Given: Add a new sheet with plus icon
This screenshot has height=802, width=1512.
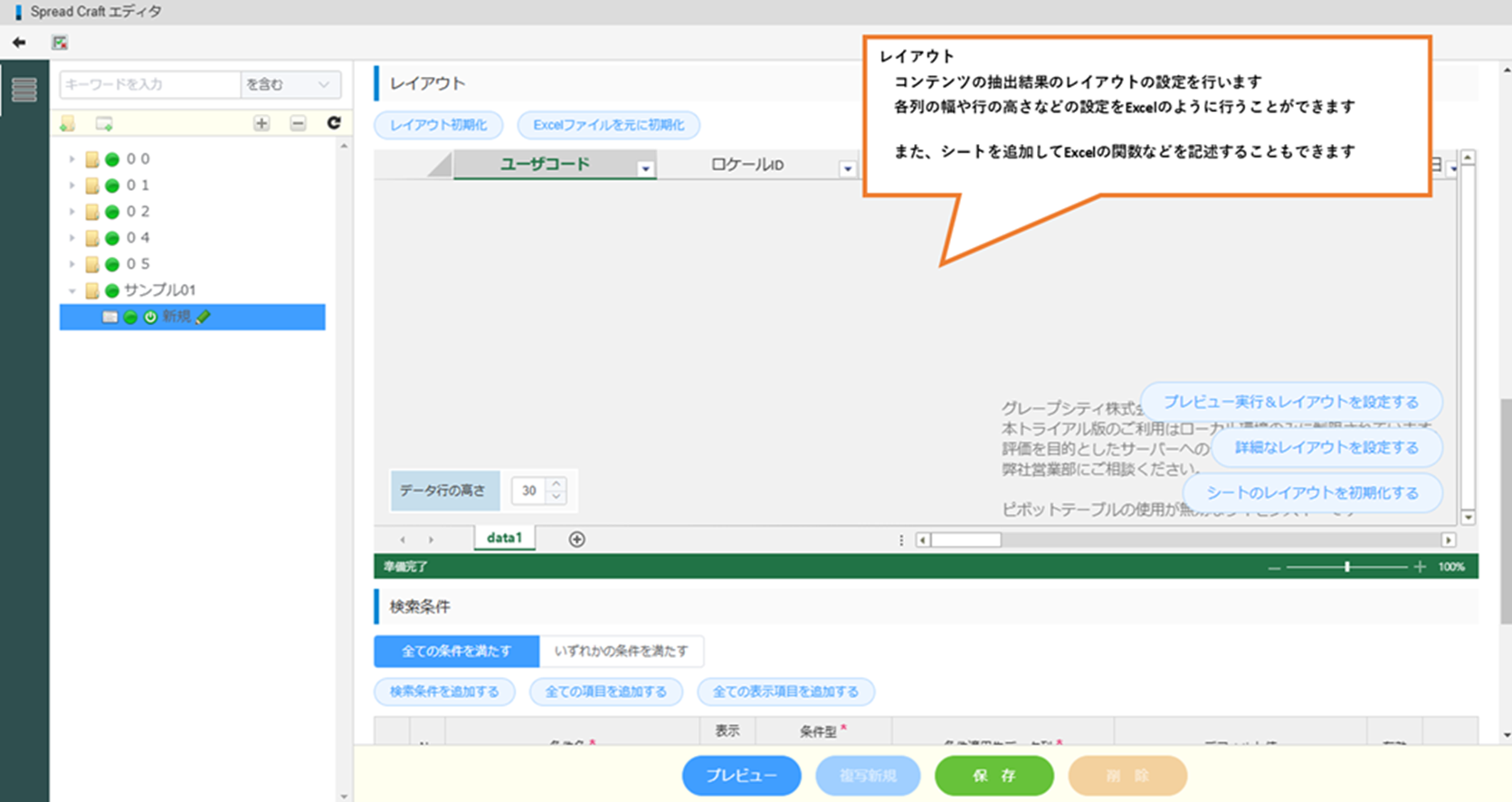Looking at the screenshot, I should pyautogui.click(x=576, y=539).
